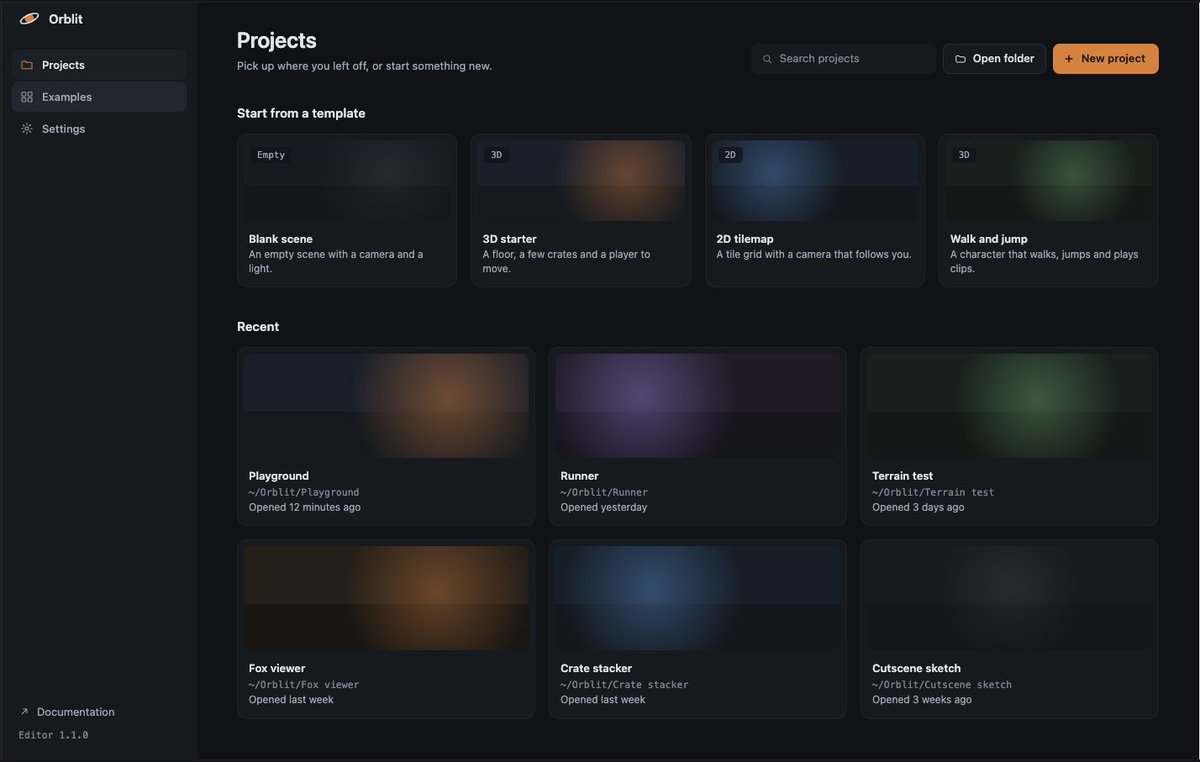Click the 3D tag on 3D starter
This screenshot has height=762, width=1200.
click(x=496, y=155)
